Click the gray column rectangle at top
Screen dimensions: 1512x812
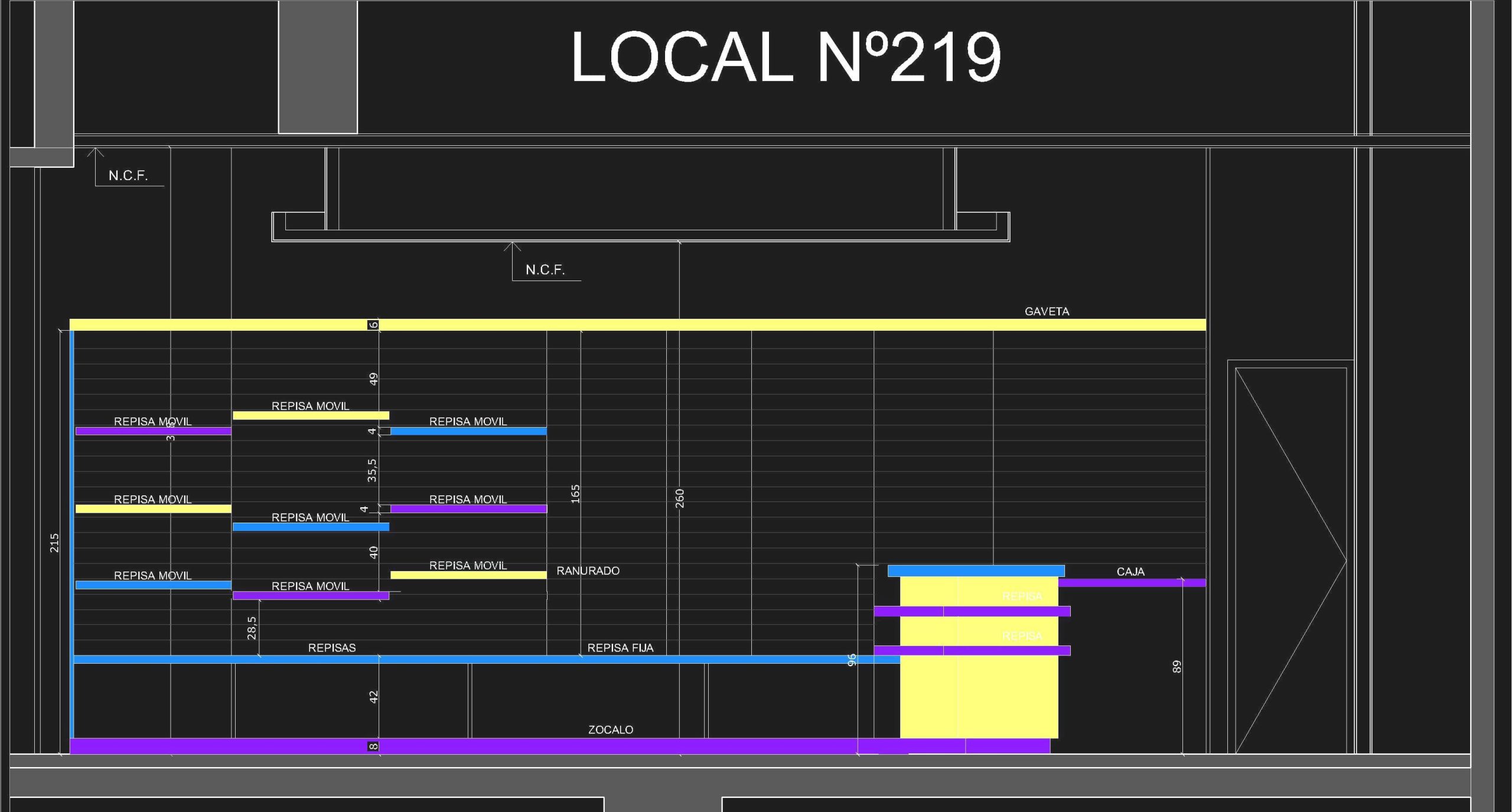(318, 66)
